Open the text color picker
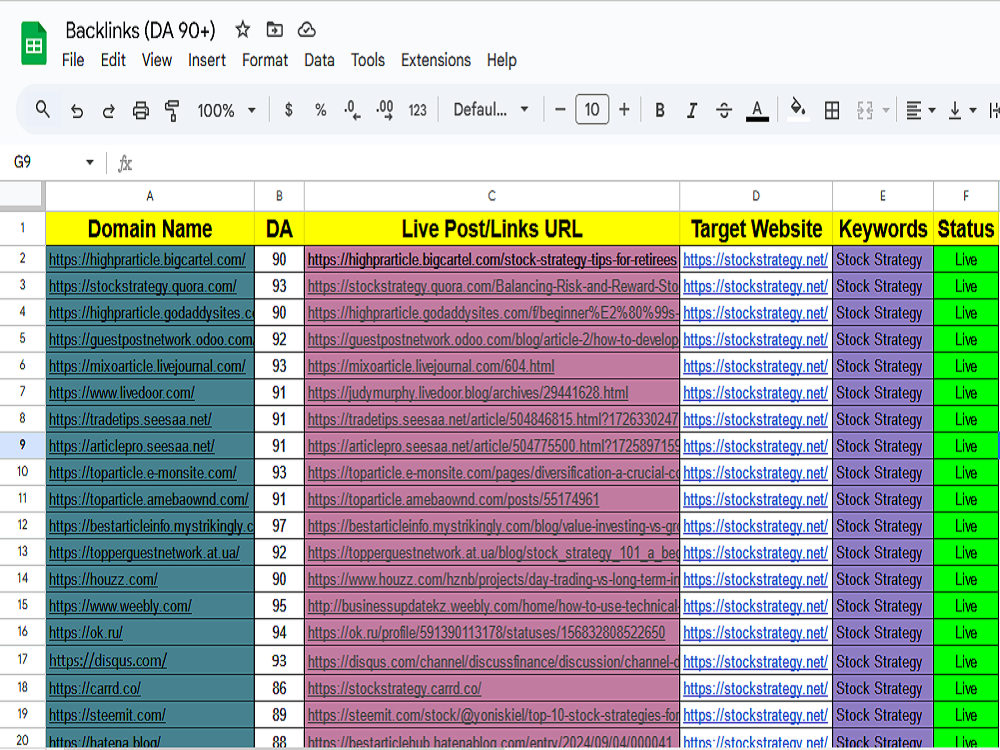Viewport: 1000px width, 750px height. (x=757, y=110)
